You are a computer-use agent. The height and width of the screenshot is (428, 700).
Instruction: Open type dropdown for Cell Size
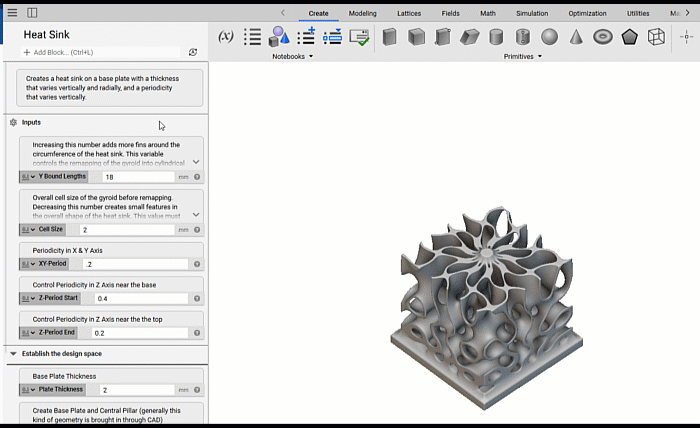tap(28, 229)
